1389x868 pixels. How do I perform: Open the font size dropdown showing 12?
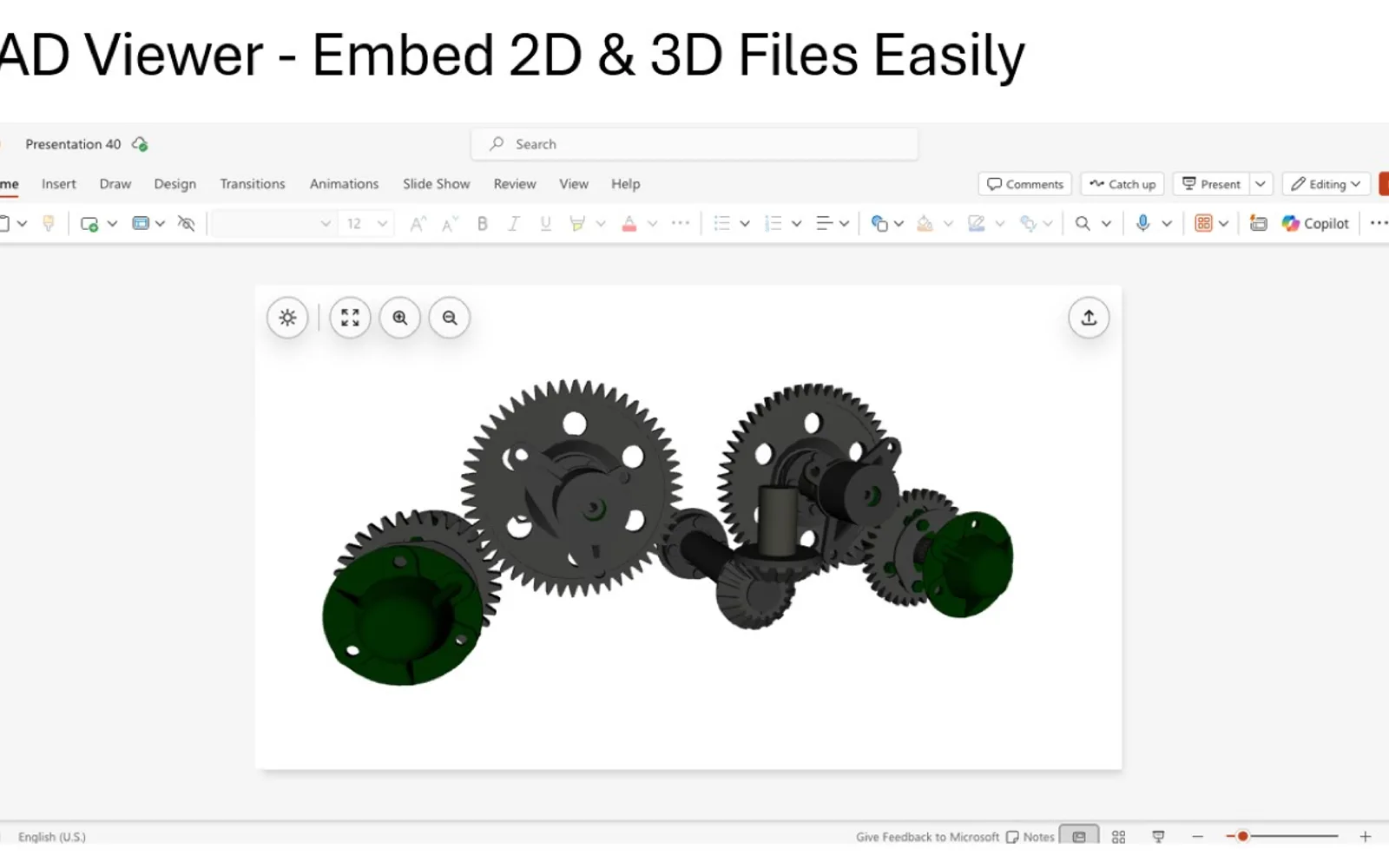pyautogui.click(x=366, y=224)
